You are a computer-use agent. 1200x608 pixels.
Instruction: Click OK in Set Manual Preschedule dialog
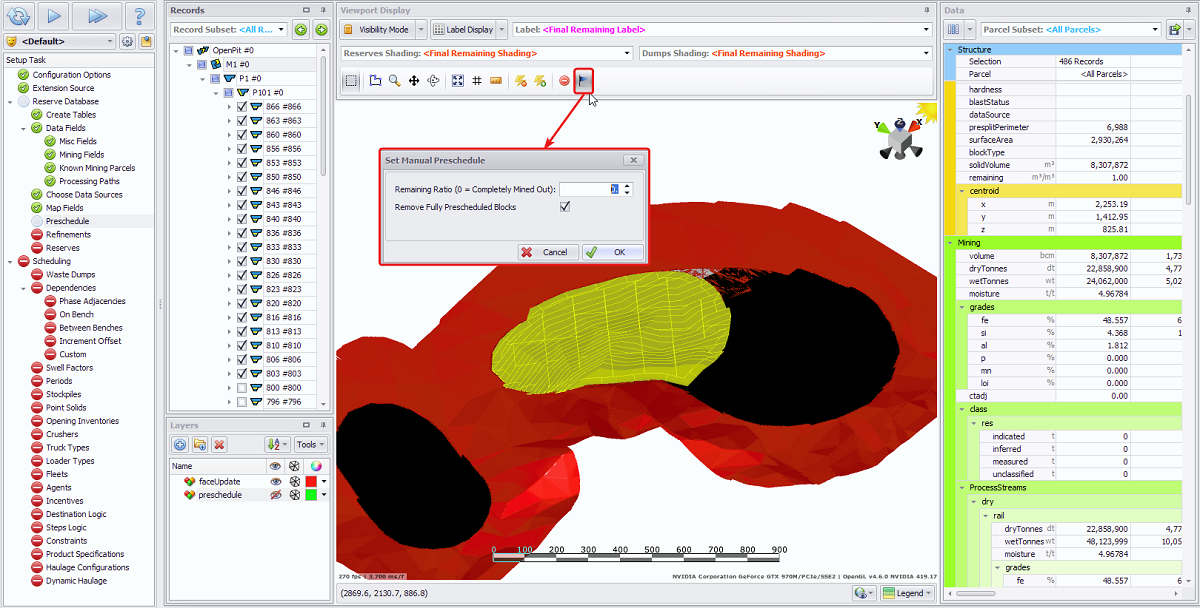613,252
